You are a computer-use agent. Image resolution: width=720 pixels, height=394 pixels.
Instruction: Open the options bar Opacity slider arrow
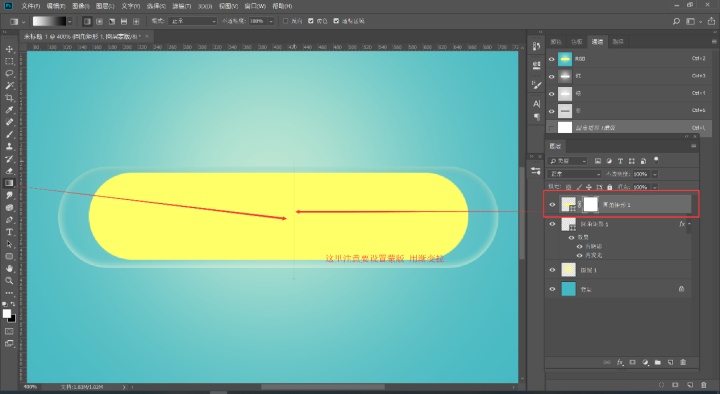[x=270, y=21]
